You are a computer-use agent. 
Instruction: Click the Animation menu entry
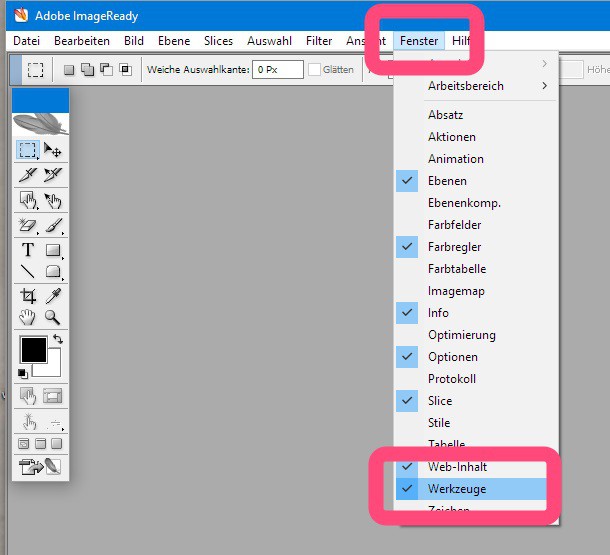tap(455, 159)
